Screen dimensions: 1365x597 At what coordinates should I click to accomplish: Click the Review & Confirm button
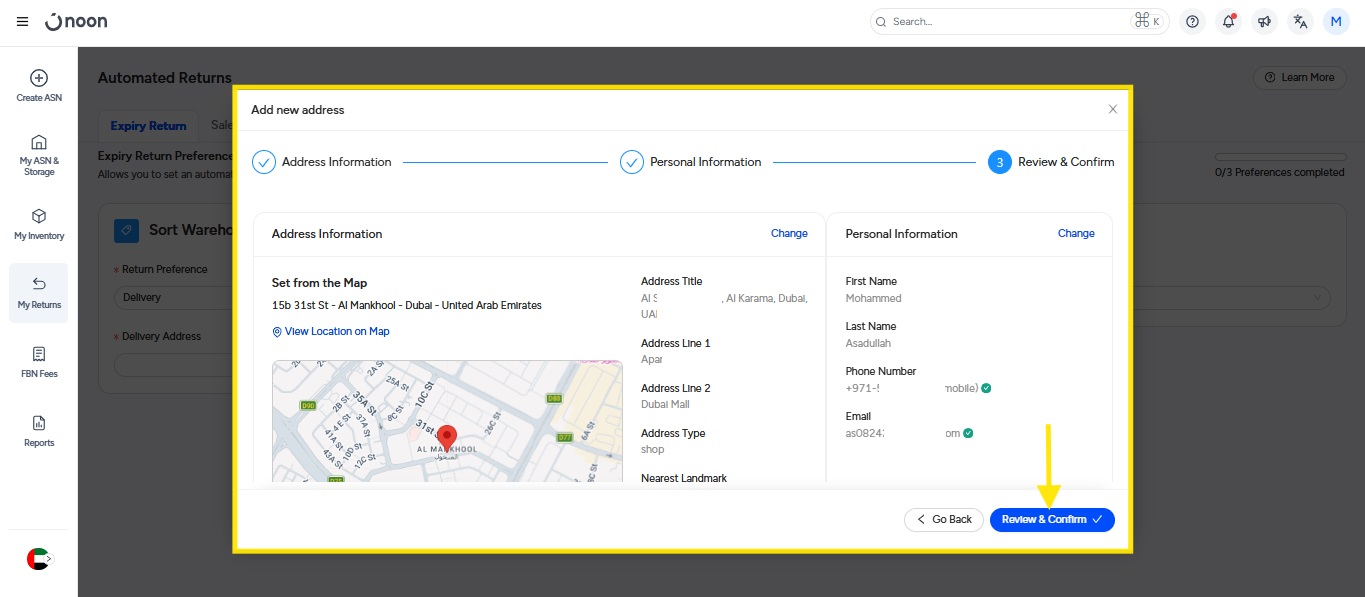click(x=1051, y=520)
